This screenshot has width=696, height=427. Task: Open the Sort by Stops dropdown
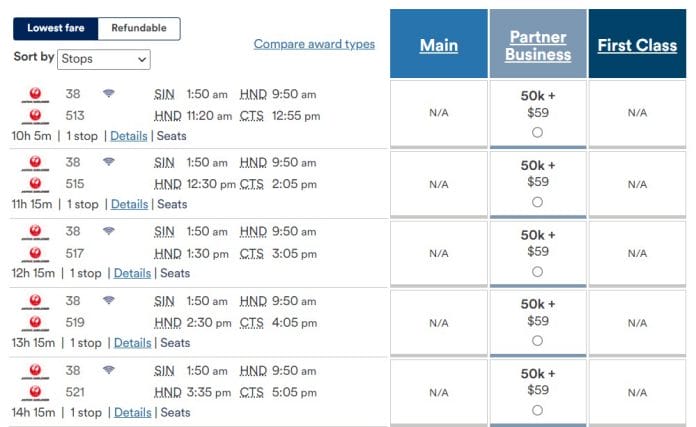103,59
